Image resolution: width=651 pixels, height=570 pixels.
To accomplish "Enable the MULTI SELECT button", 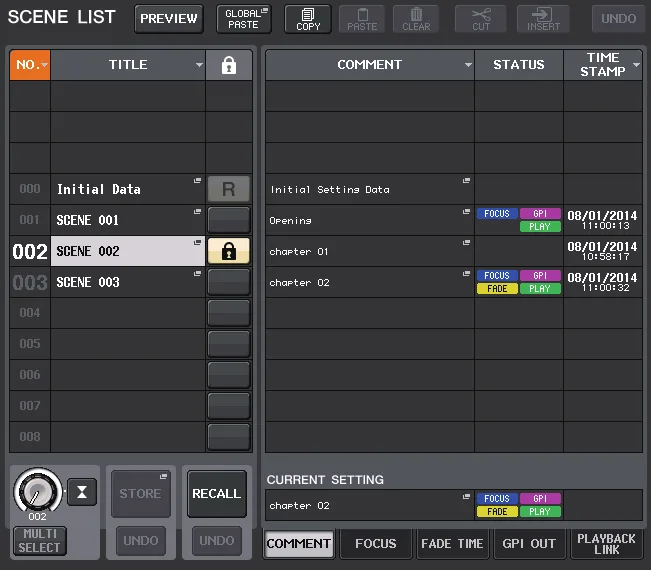I will pos(40,541).
